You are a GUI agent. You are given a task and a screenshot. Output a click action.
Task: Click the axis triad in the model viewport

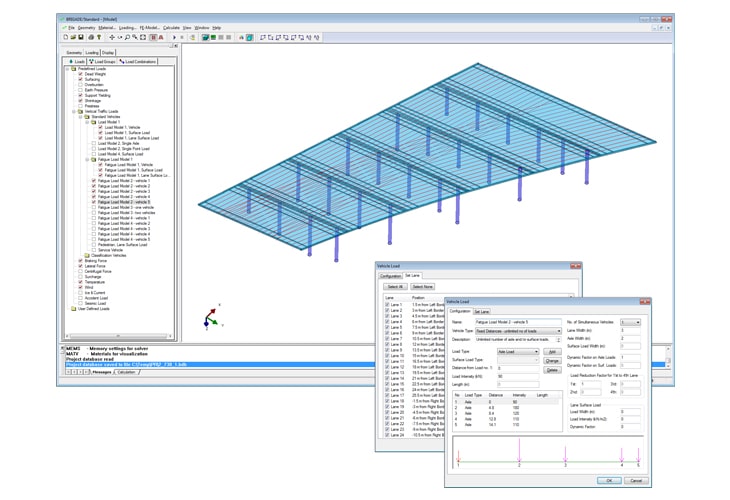(x=212, y=318)
